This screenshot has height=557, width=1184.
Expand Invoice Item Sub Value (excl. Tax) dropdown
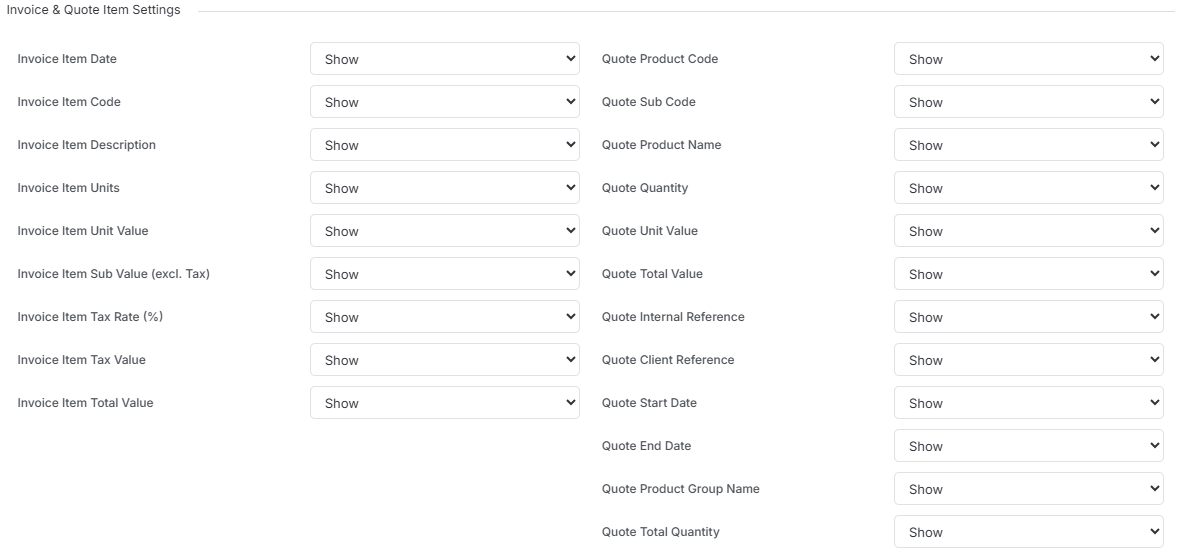tap(445, 274)
